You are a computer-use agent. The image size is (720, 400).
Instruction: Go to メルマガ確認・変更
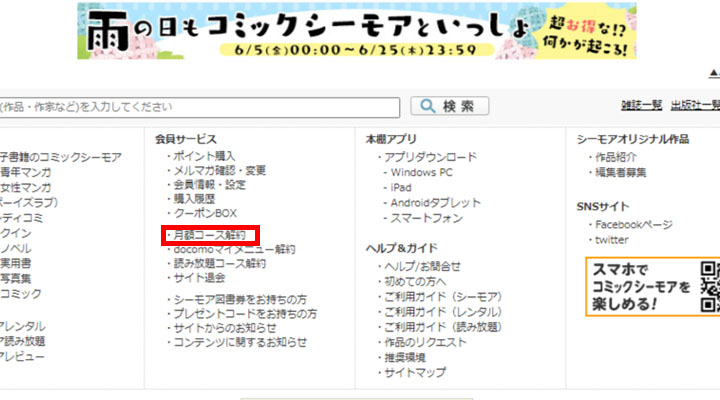tap(220, 171)
